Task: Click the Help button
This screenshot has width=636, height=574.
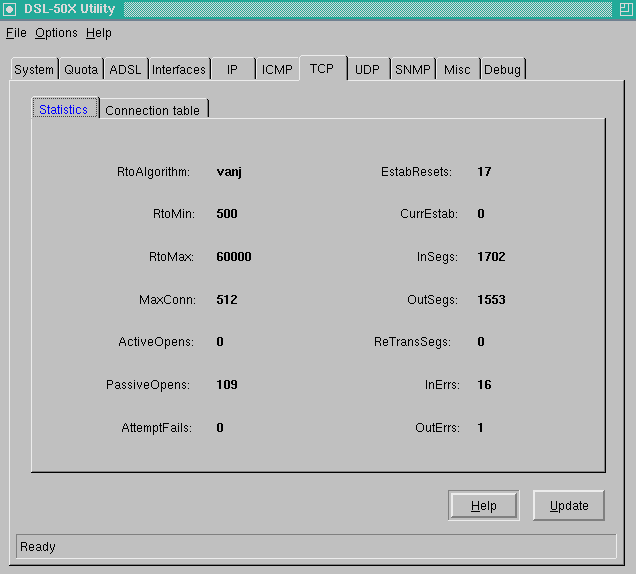Action: click(483, 505)
